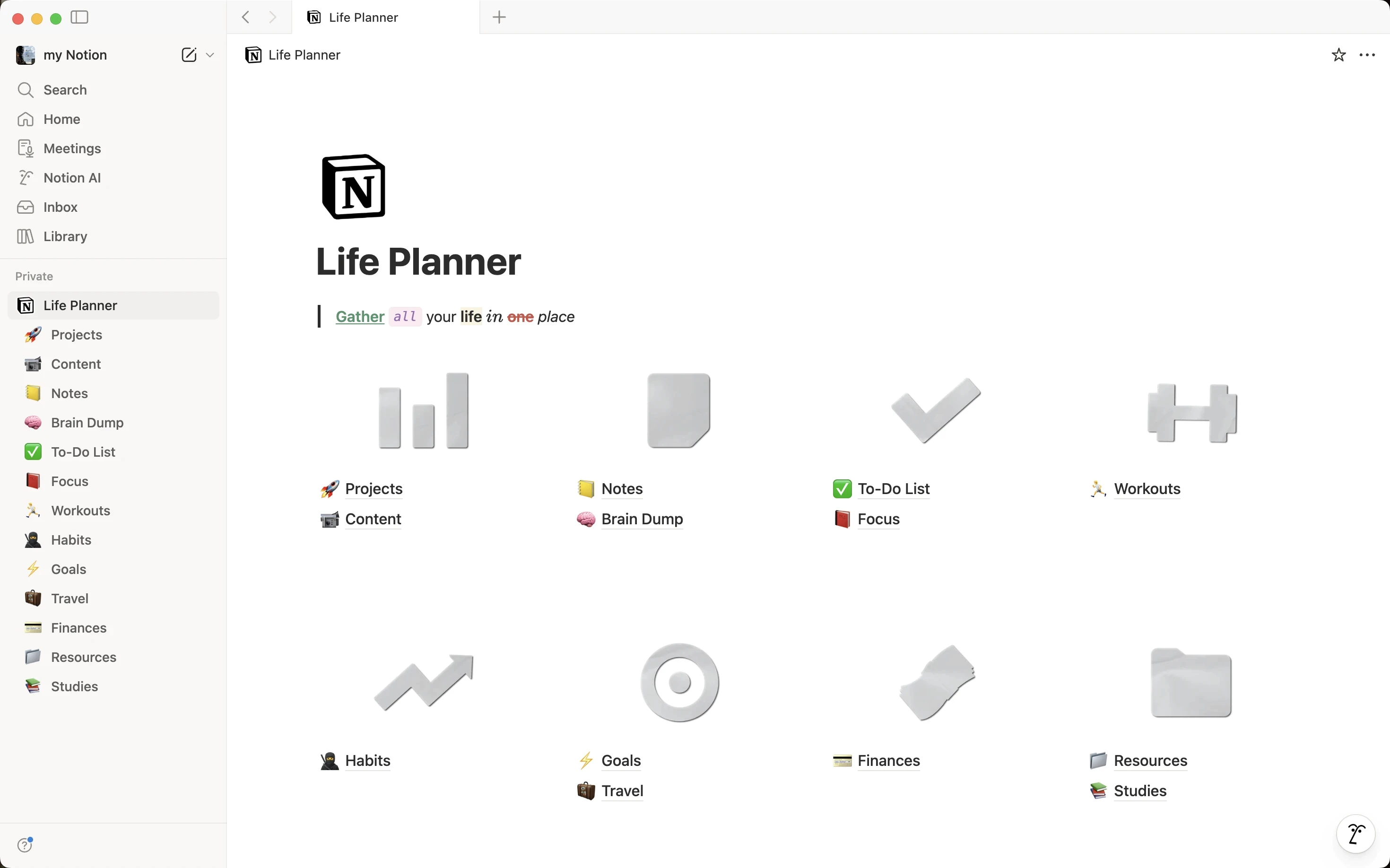Open the Brain Dump page link

point(642,519)
